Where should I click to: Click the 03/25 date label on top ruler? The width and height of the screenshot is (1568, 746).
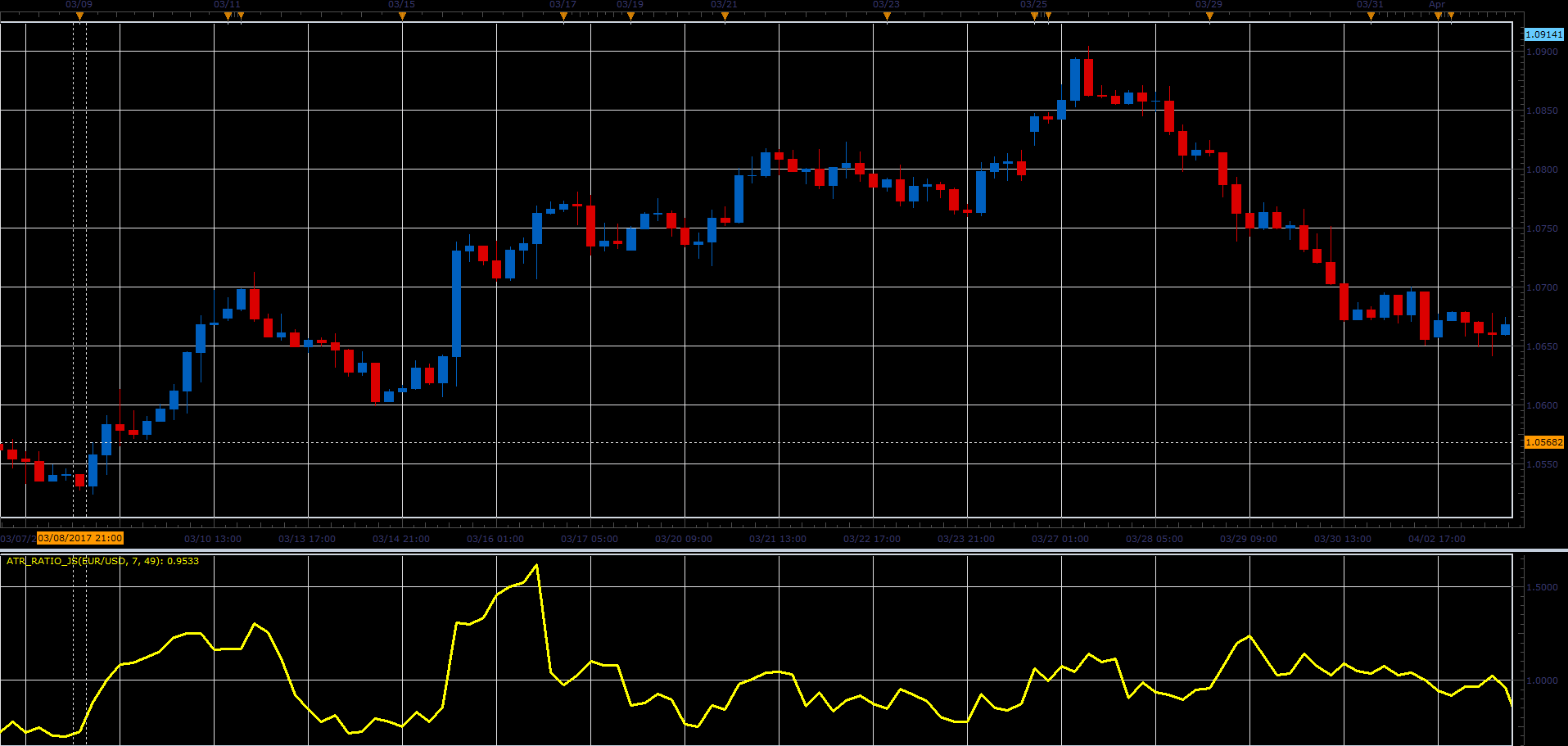[x=1033, y=5]
